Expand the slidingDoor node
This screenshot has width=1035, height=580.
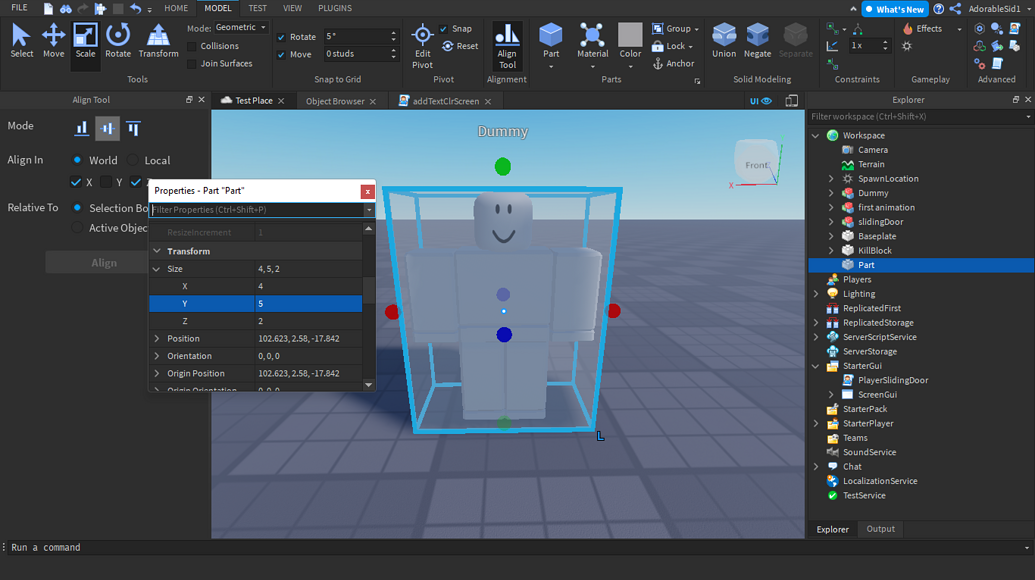pyautogui.click(x=831, y=222)
